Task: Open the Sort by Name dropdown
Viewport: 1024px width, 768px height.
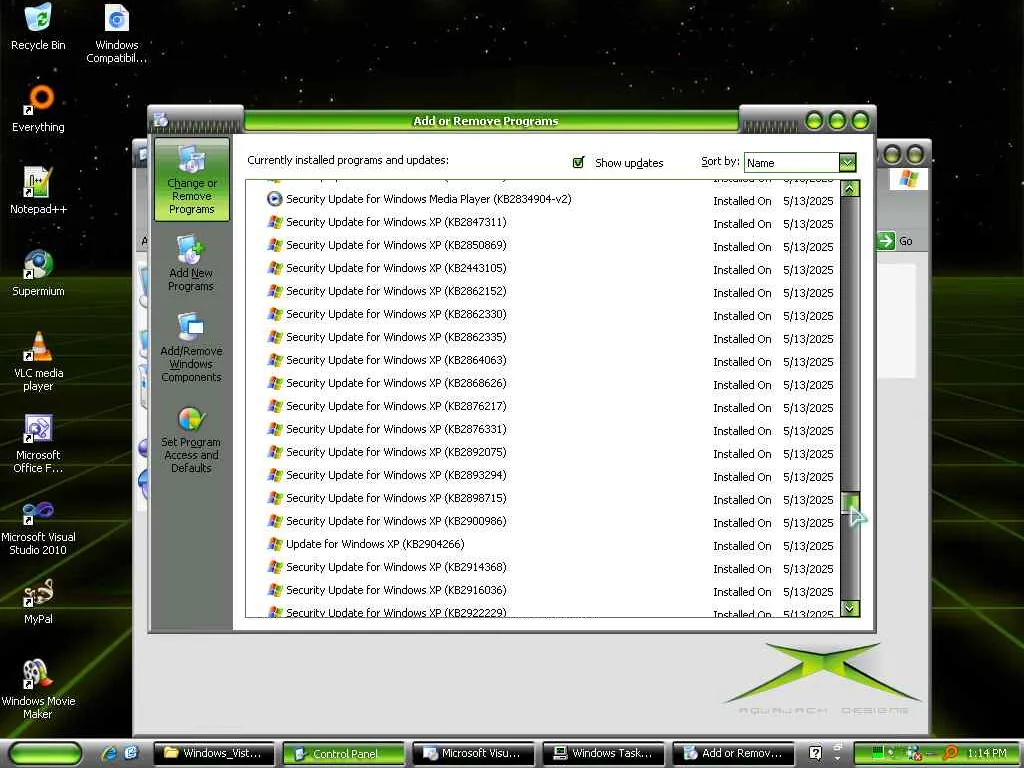Action: tap(847, 162)
